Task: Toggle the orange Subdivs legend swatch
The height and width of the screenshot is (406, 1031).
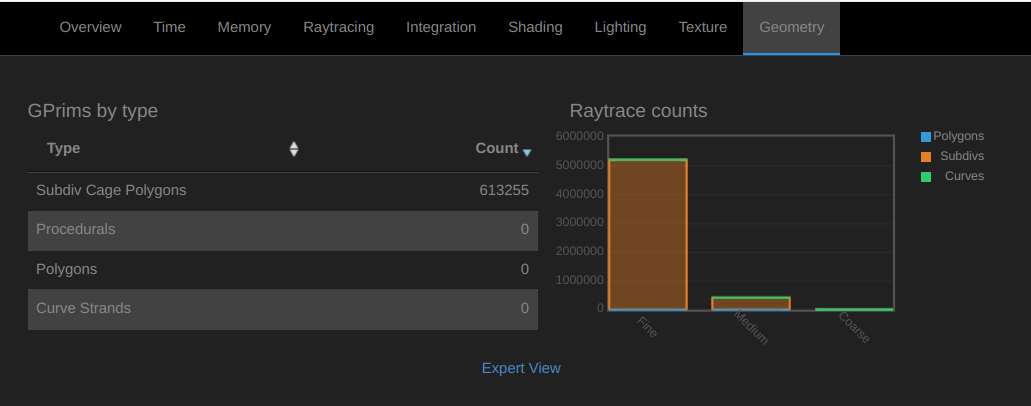Action: pos(926,157)
